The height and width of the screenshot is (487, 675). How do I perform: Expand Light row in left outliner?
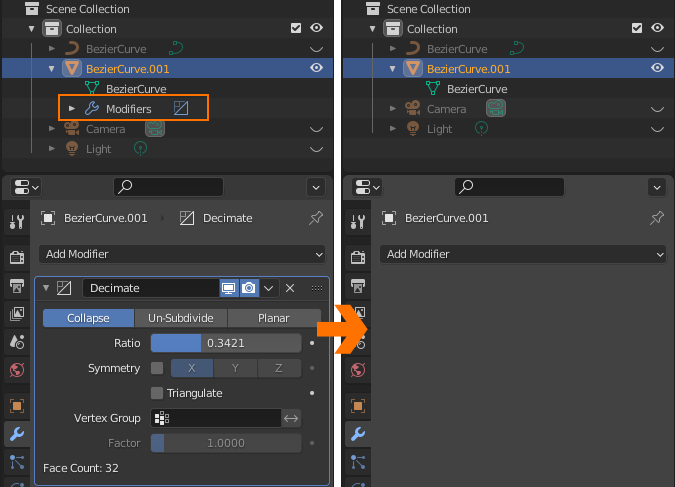[52, 149]
